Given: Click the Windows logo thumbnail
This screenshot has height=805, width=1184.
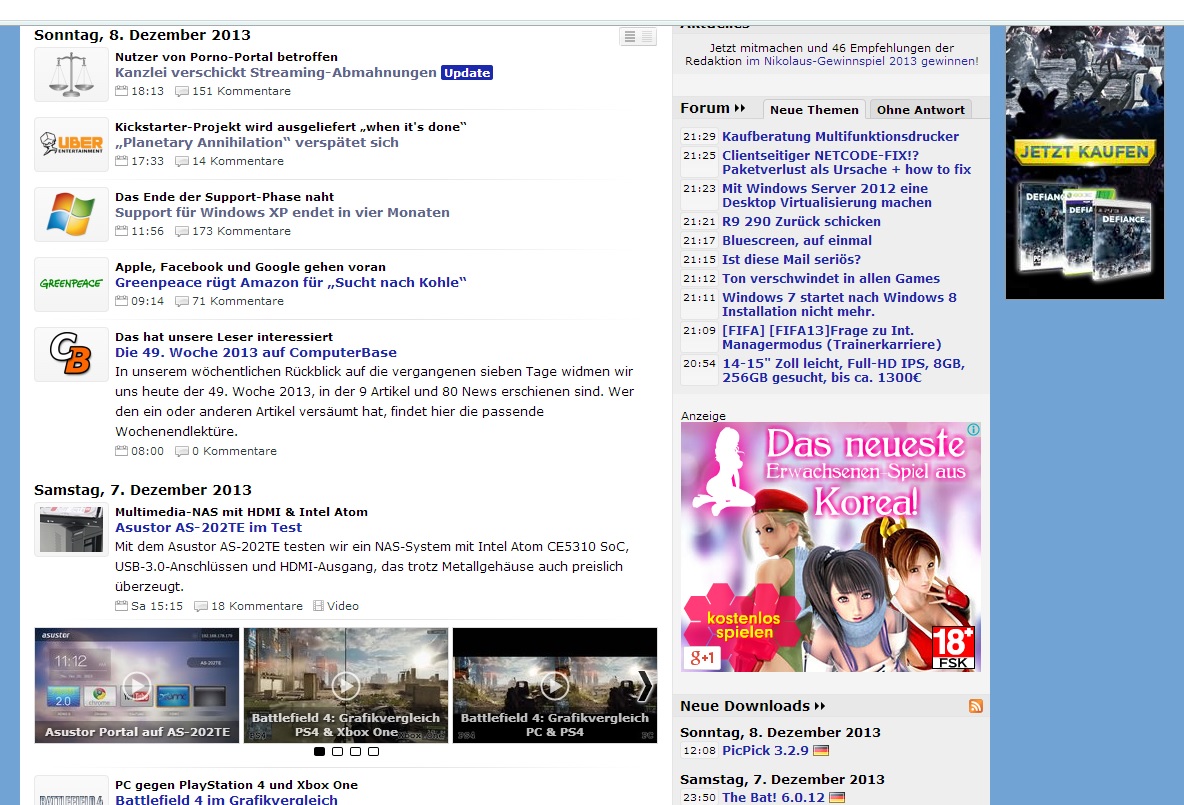Looking at the screenshot, I should pyautogui.click(x=71, y=214).
